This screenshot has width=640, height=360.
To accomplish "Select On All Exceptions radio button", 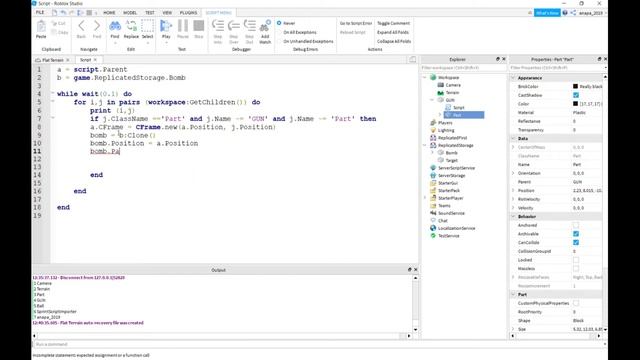I will [279, 32].
